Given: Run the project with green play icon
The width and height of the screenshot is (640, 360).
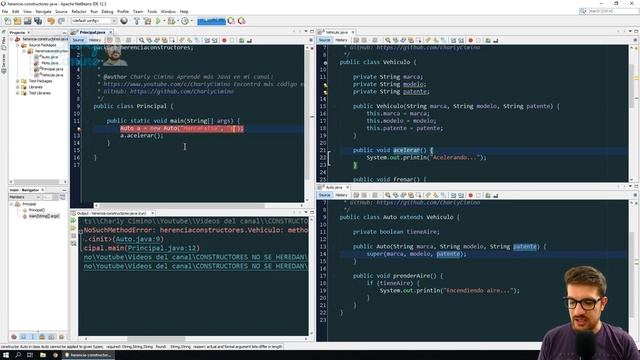Looking at the screenshot, I should point(158,21).
